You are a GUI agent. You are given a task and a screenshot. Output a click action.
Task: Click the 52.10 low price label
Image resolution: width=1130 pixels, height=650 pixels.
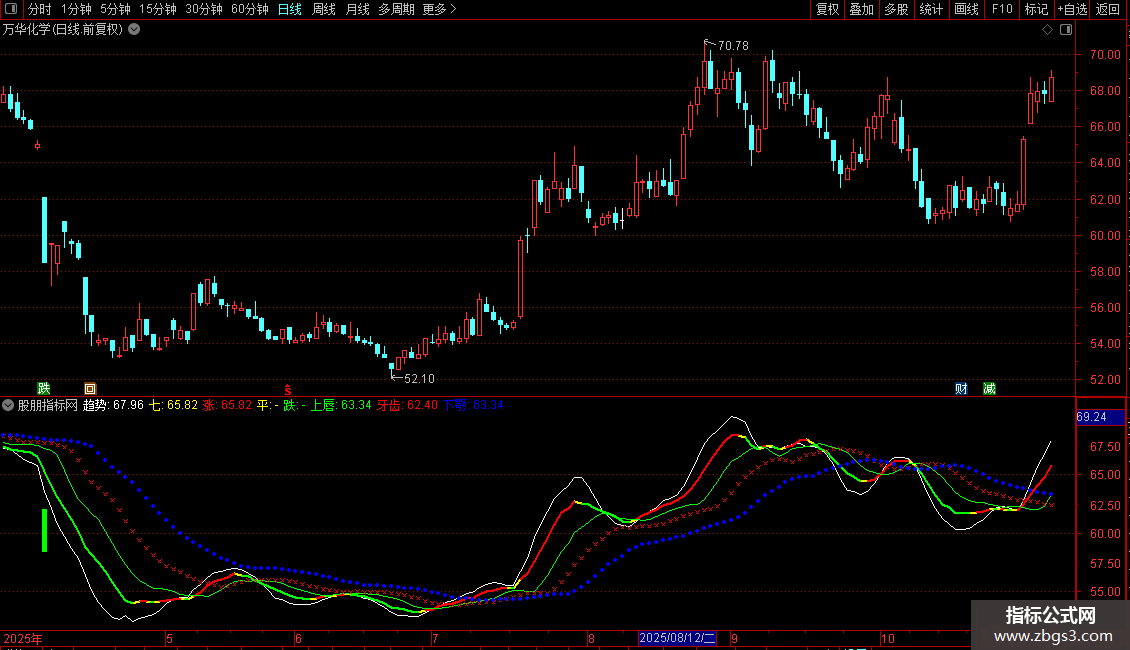[419, 378]
